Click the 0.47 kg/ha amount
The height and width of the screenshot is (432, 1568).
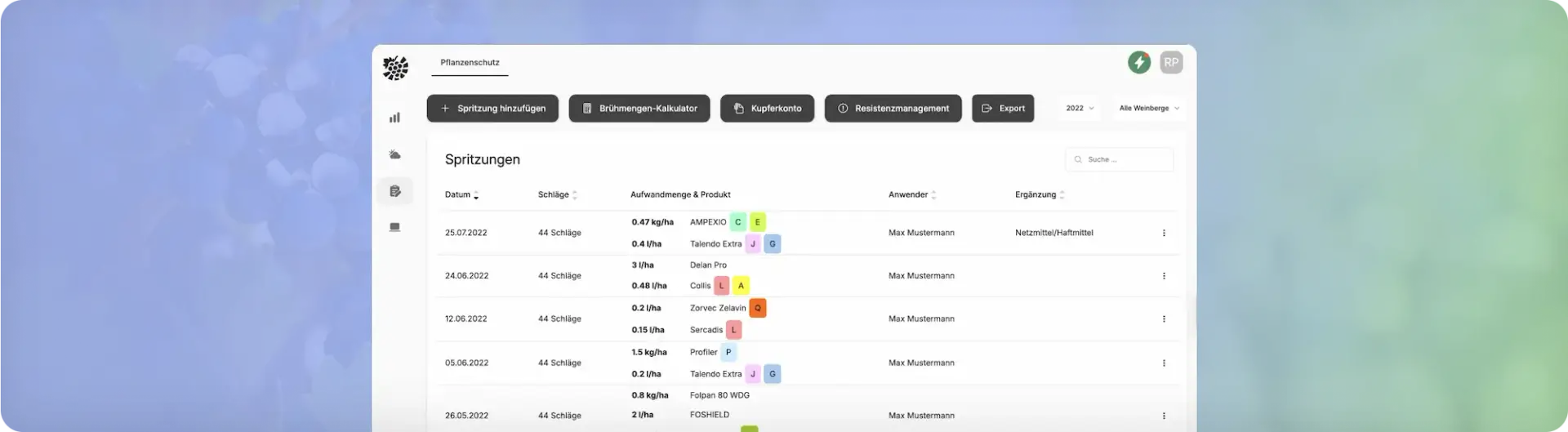[653, 222]
